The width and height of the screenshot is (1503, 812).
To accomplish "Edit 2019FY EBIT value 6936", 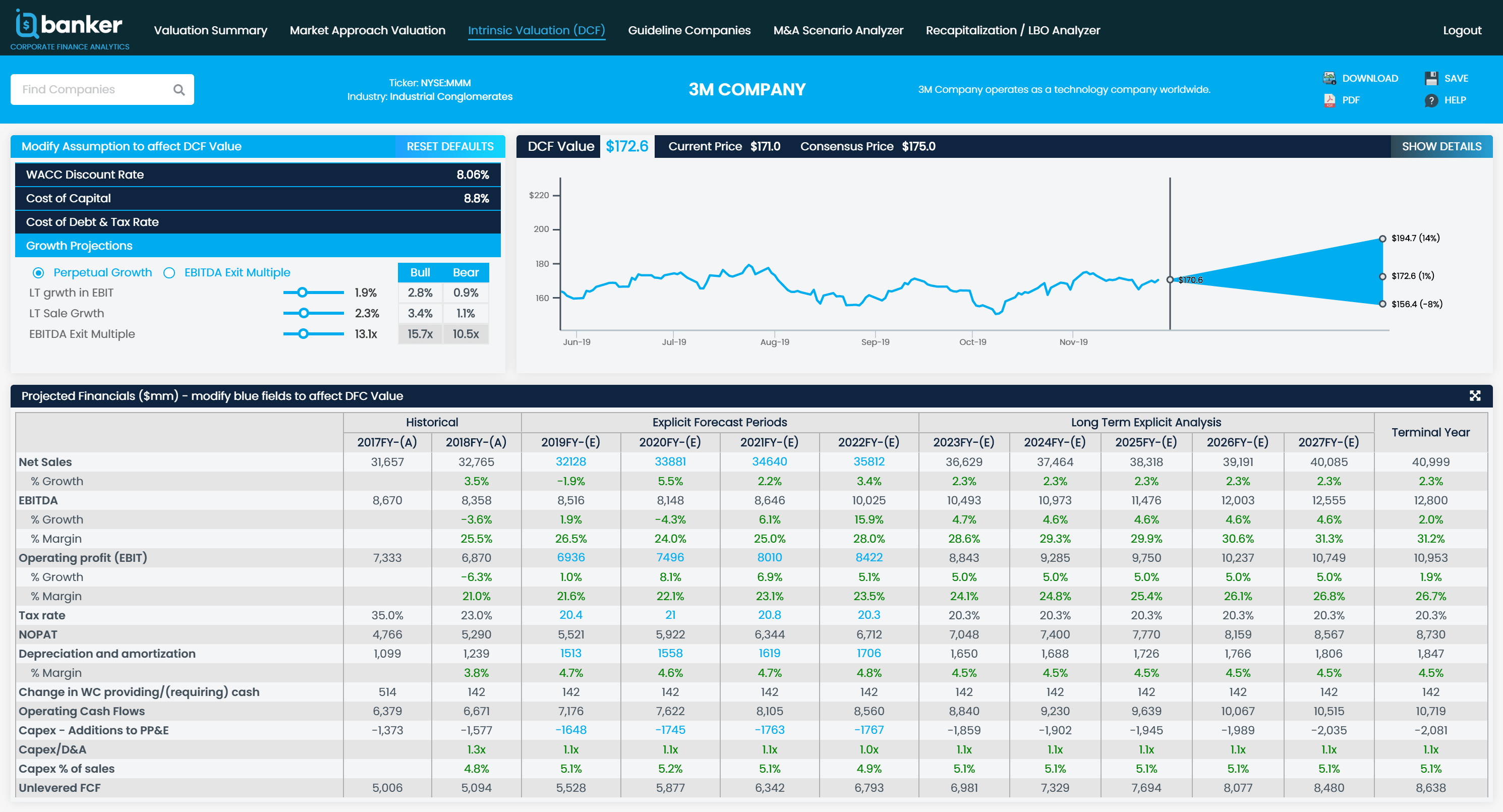I will [570, 557].
